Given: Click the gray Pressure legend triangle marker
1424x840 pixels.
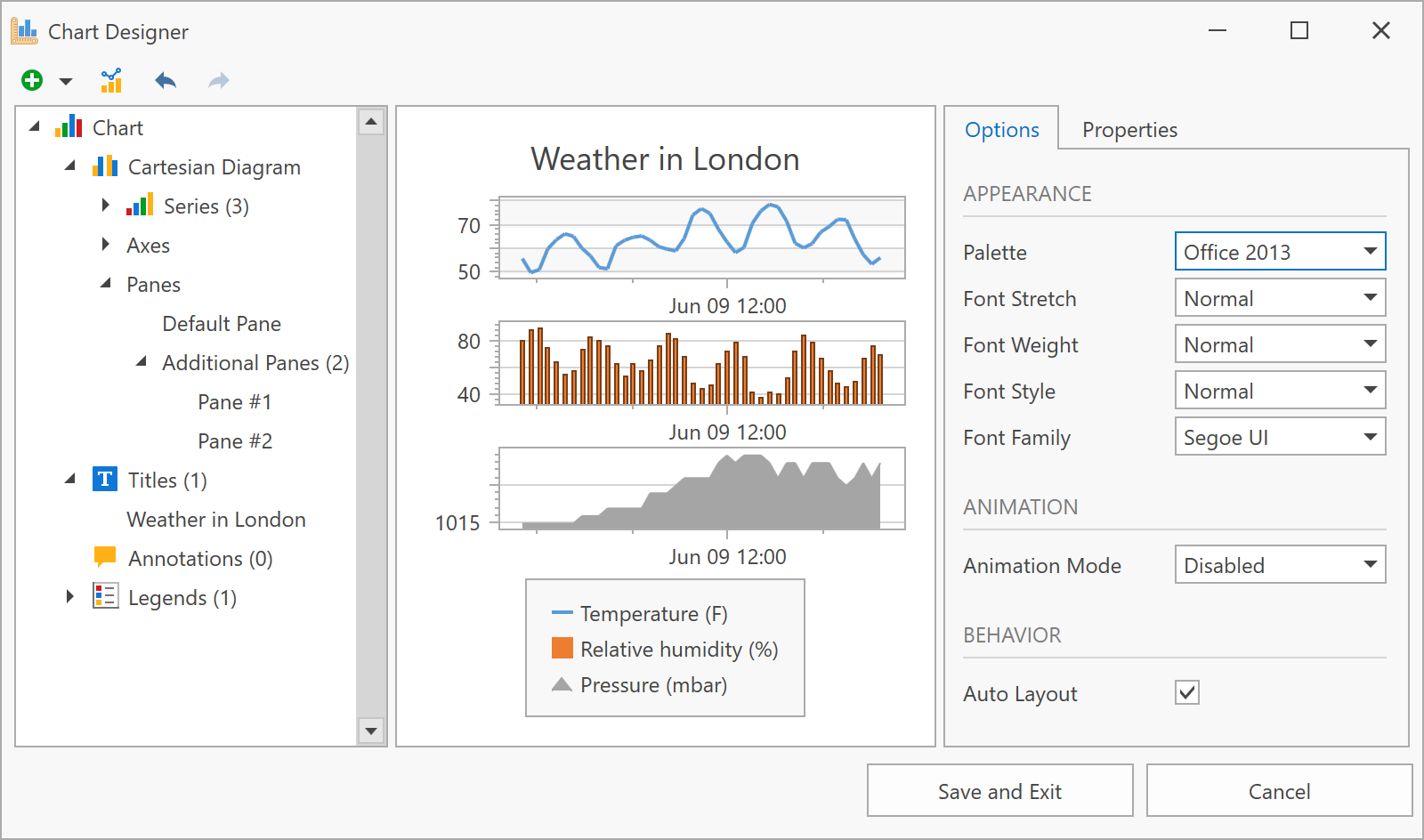Looking at the screenshot, I should tap(562, 683).
